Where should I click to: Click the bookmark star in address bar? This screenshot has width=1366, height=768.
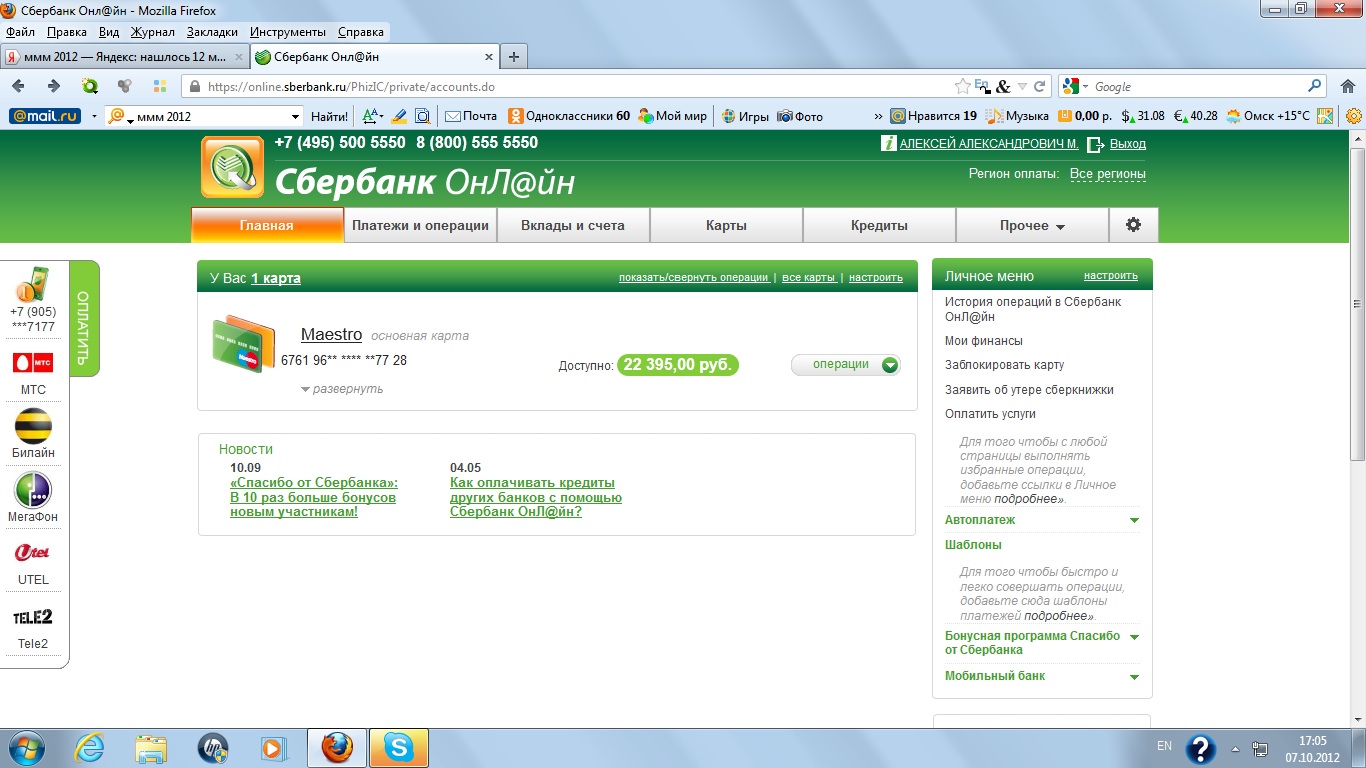coord(962,86)
